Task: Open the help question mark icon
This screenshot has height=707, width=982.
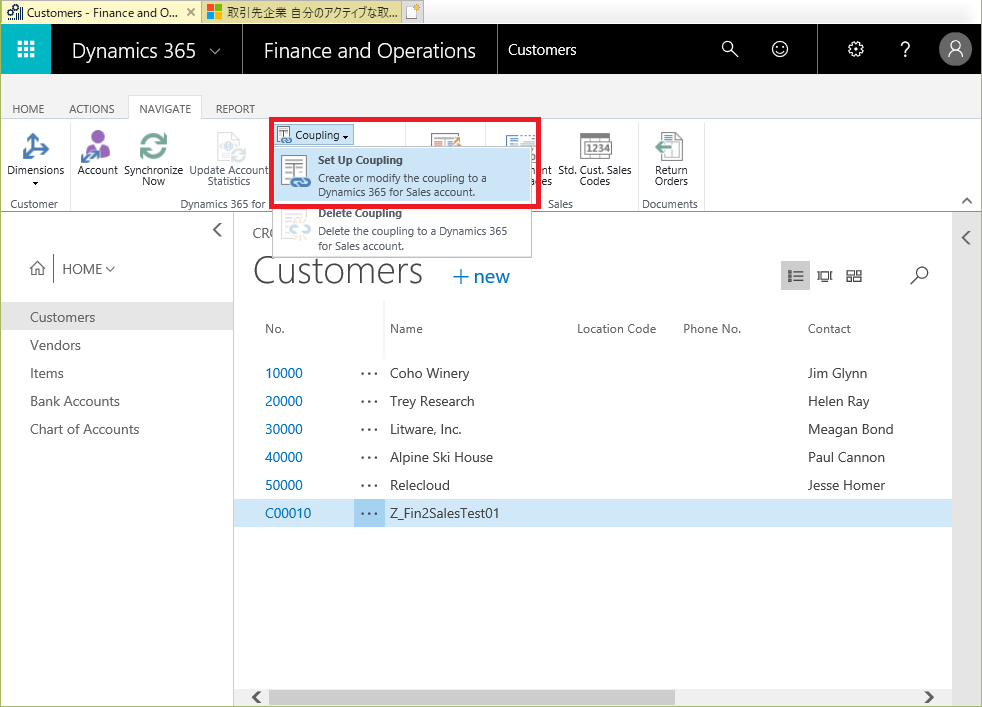Action: [905, 49]
